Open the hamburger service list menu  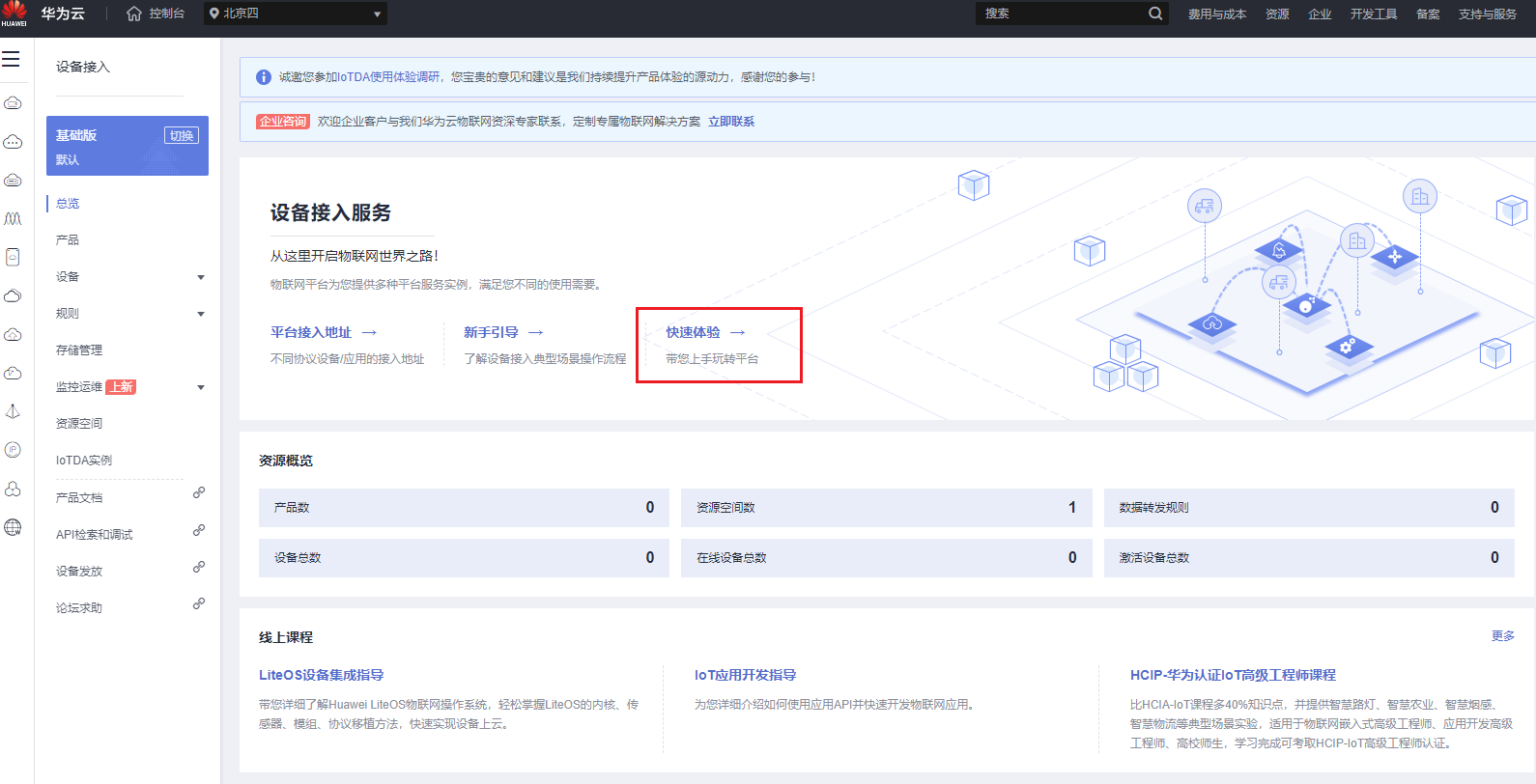pyautogui.click(x=11, y=60)
